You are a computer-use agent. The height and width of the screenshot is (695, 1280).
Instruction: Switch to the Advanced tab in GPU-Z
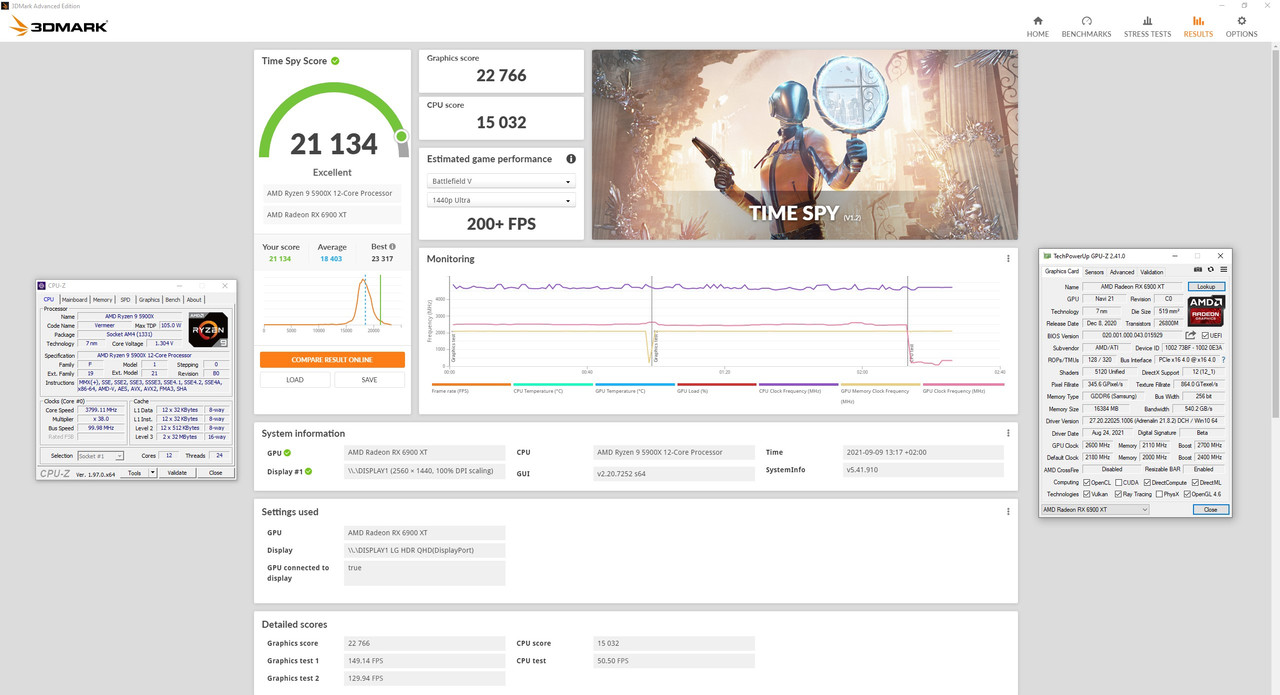point(1122,272)
